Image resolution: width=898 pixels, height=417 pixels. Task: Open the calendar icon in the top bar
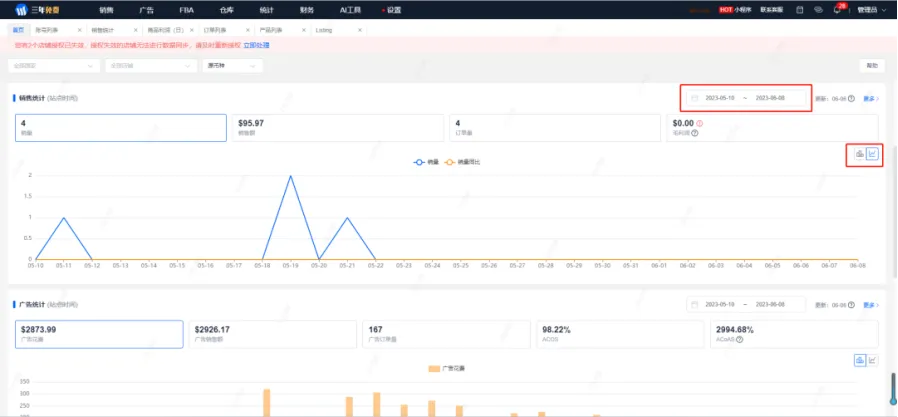pyautogui.click(x=800, y=10)
